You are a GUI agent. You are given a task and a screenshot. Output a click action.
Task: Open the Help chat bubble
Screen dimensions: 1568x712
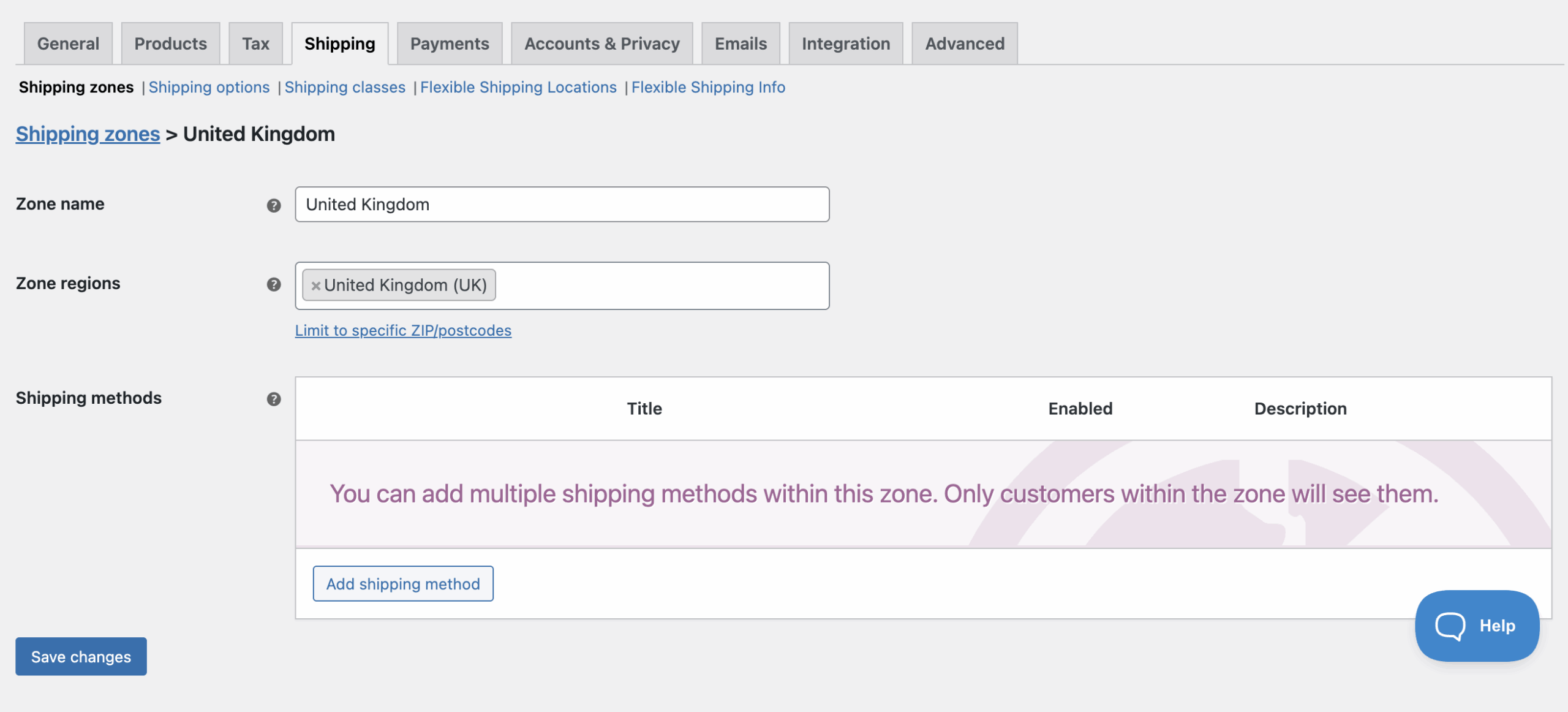point(1477,626)
